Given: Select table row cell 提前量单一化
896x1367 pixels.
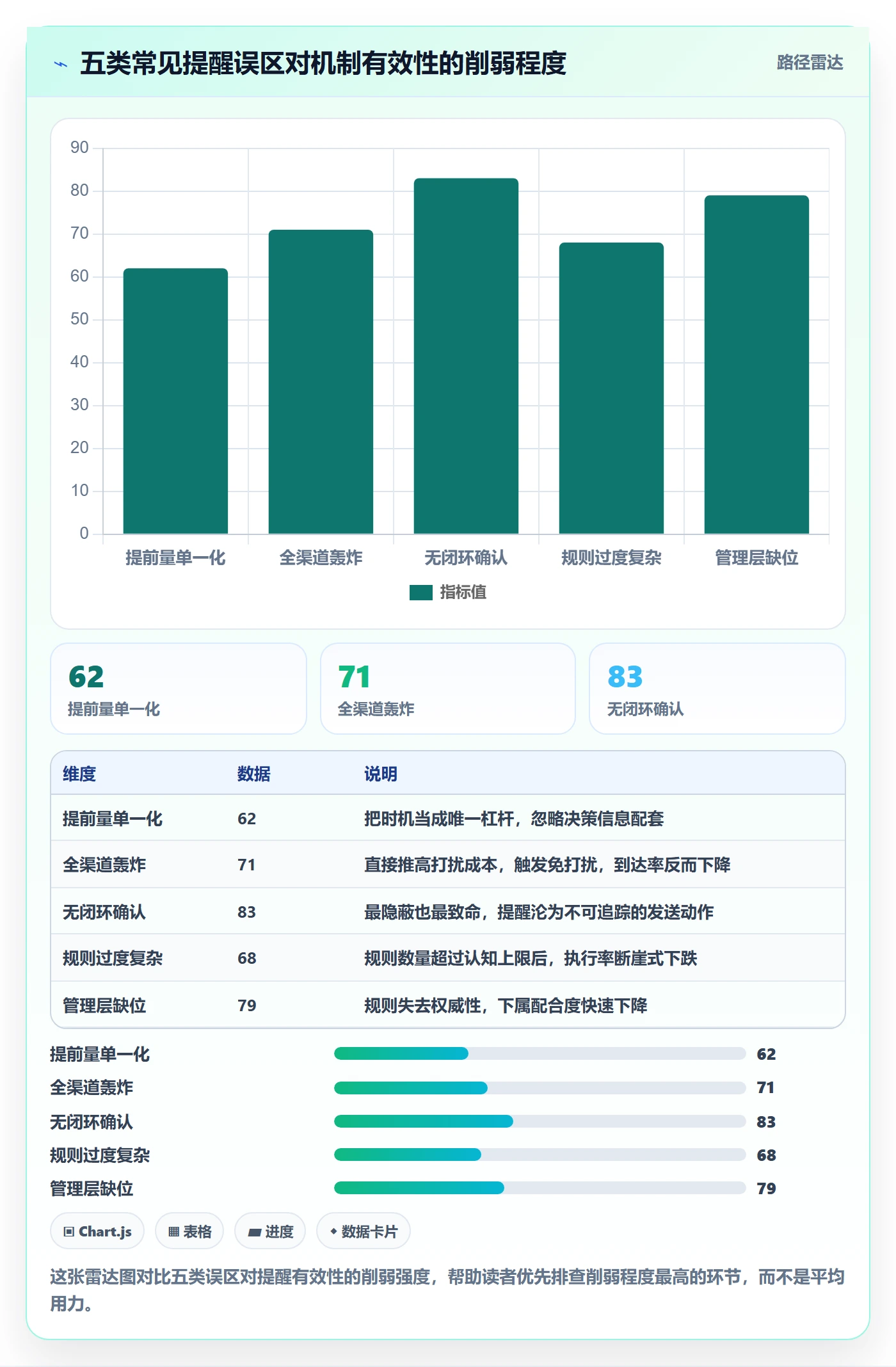Looking at the screenshot, I should (113, 819).
